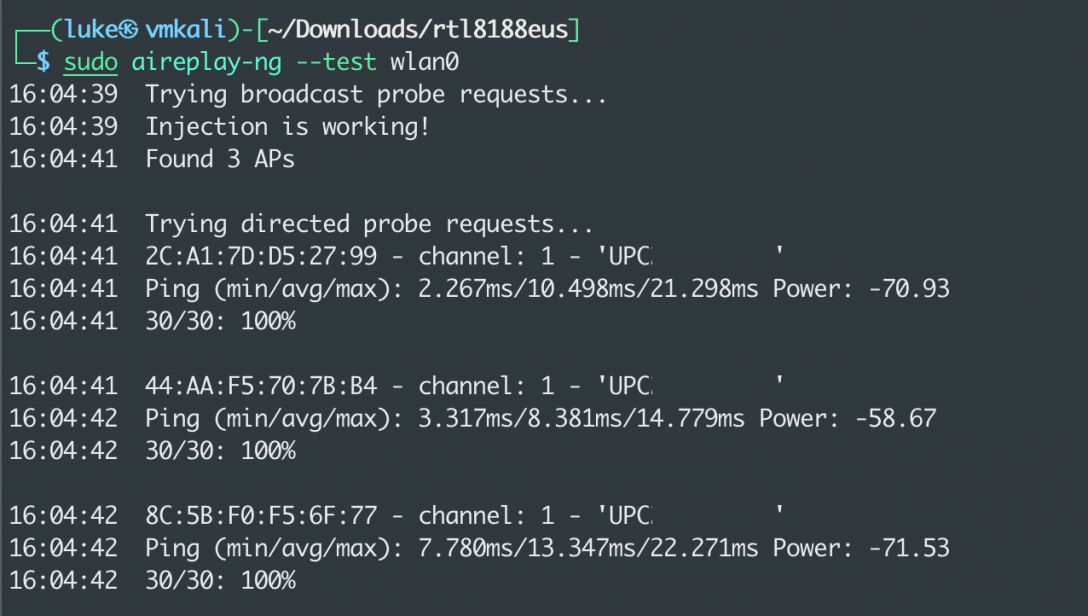Click the ping times 7.780ms/13.347ms/22.271ms

(582, 548)
